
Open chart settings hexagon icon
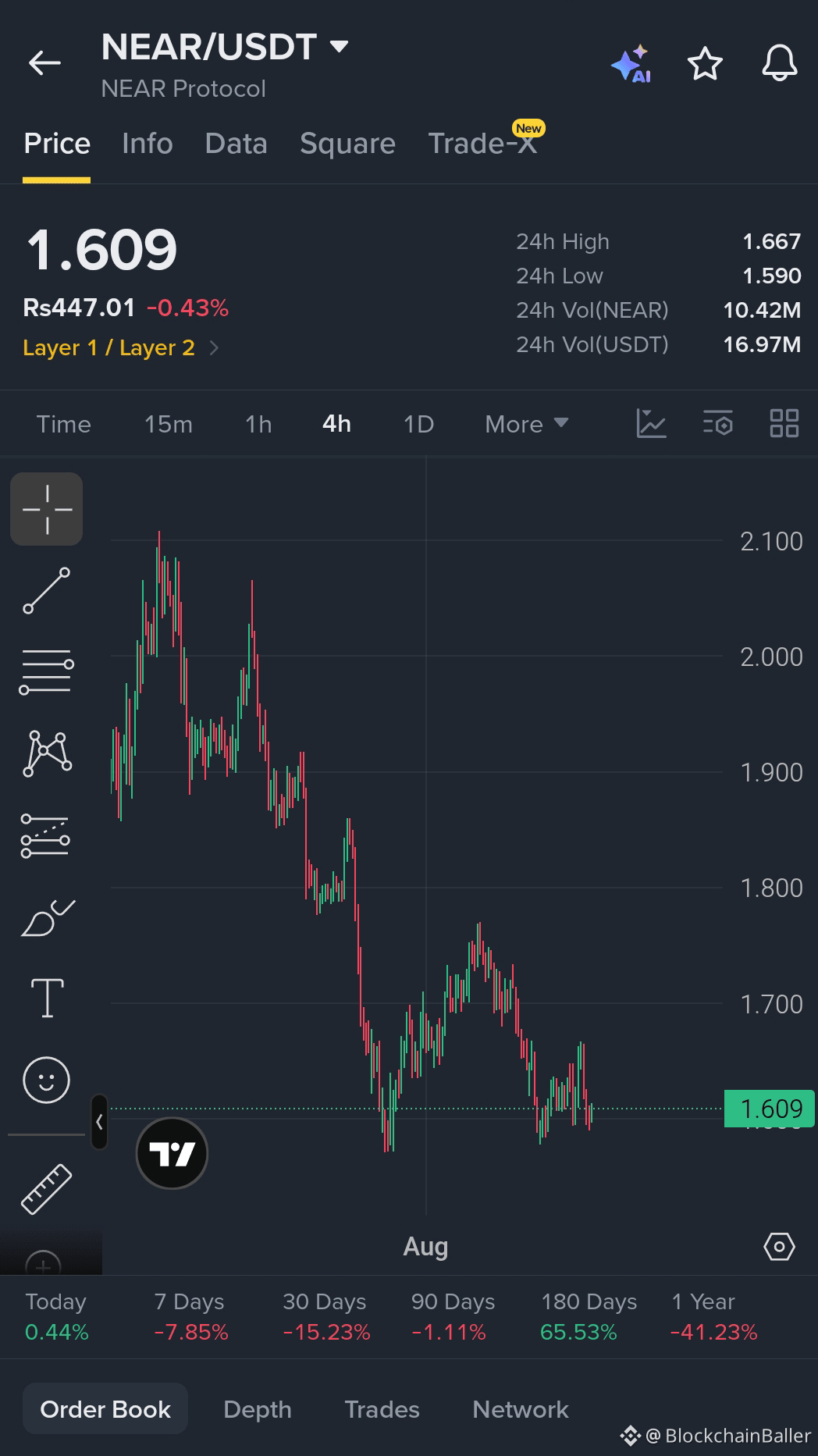[779, 1247]
